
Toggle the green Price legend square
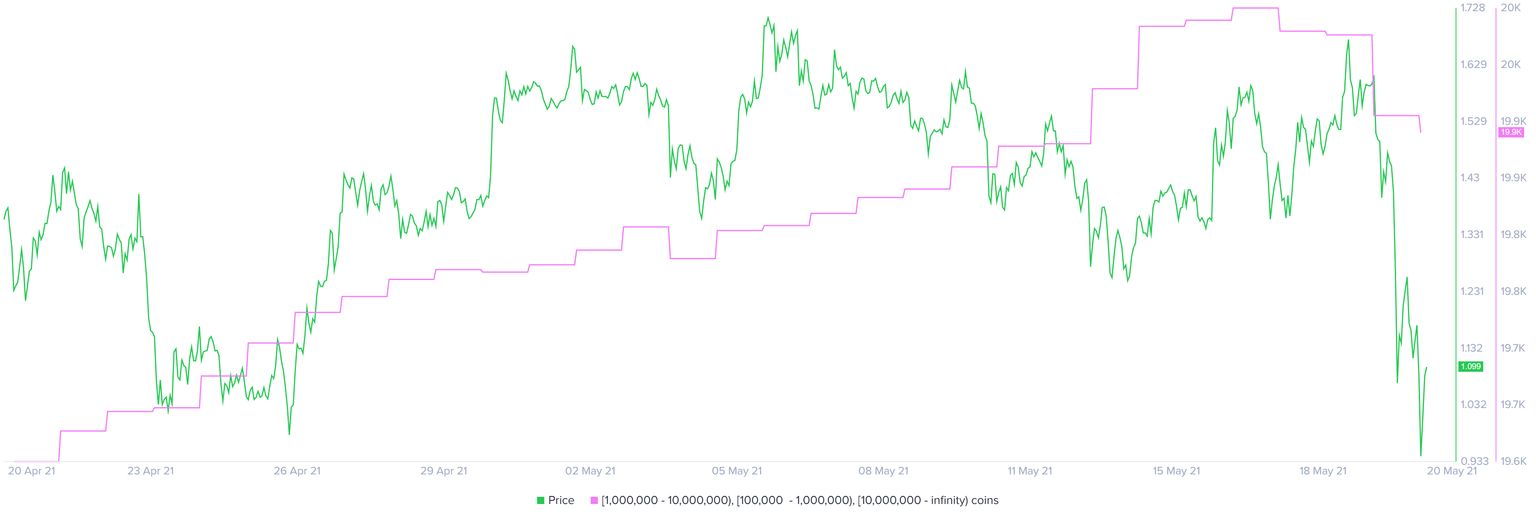click(x=541, y=500)
